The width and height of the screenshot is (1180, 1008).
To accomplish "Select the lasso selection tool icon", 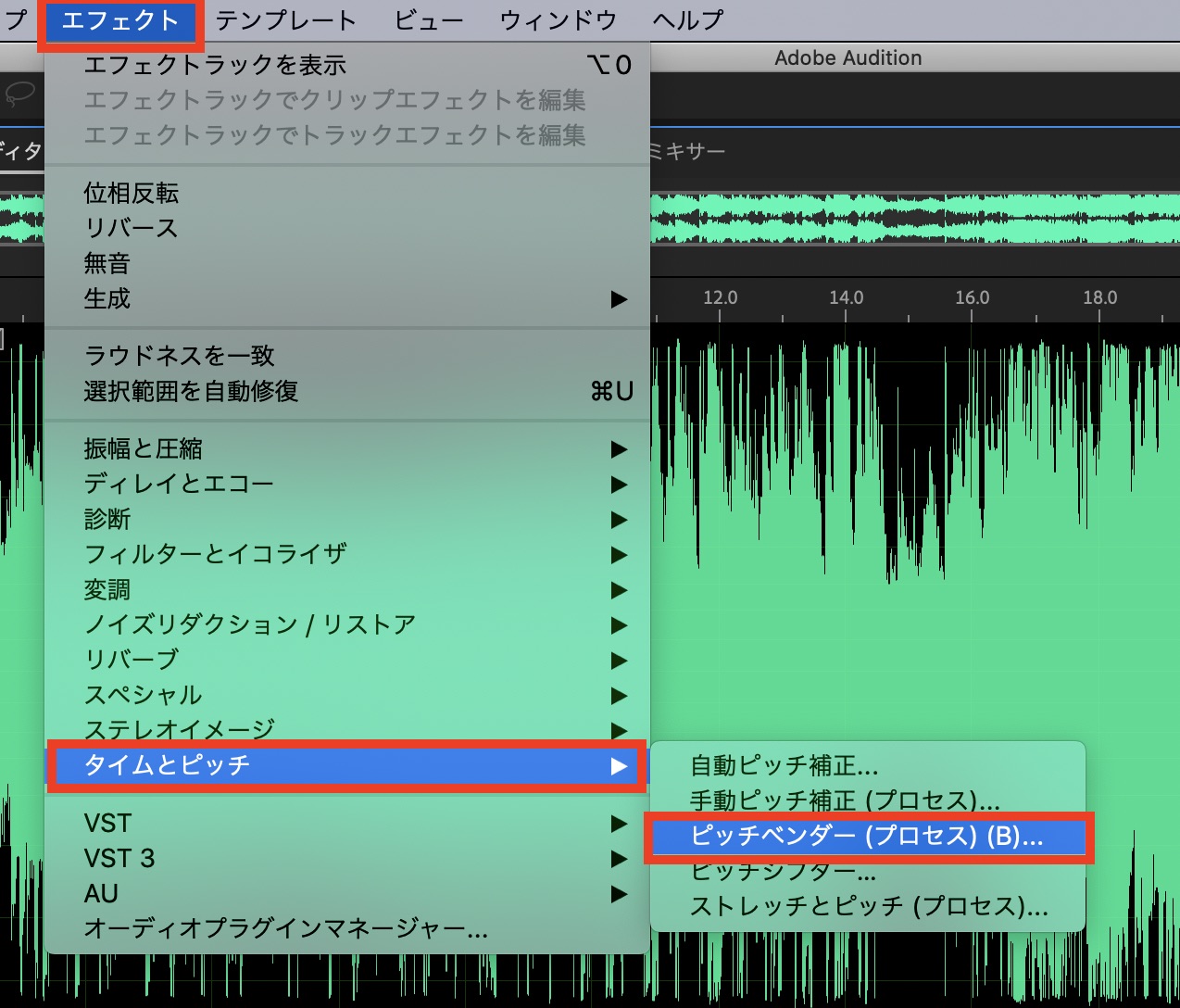I will pyautogui.click(x=20, y=93).
